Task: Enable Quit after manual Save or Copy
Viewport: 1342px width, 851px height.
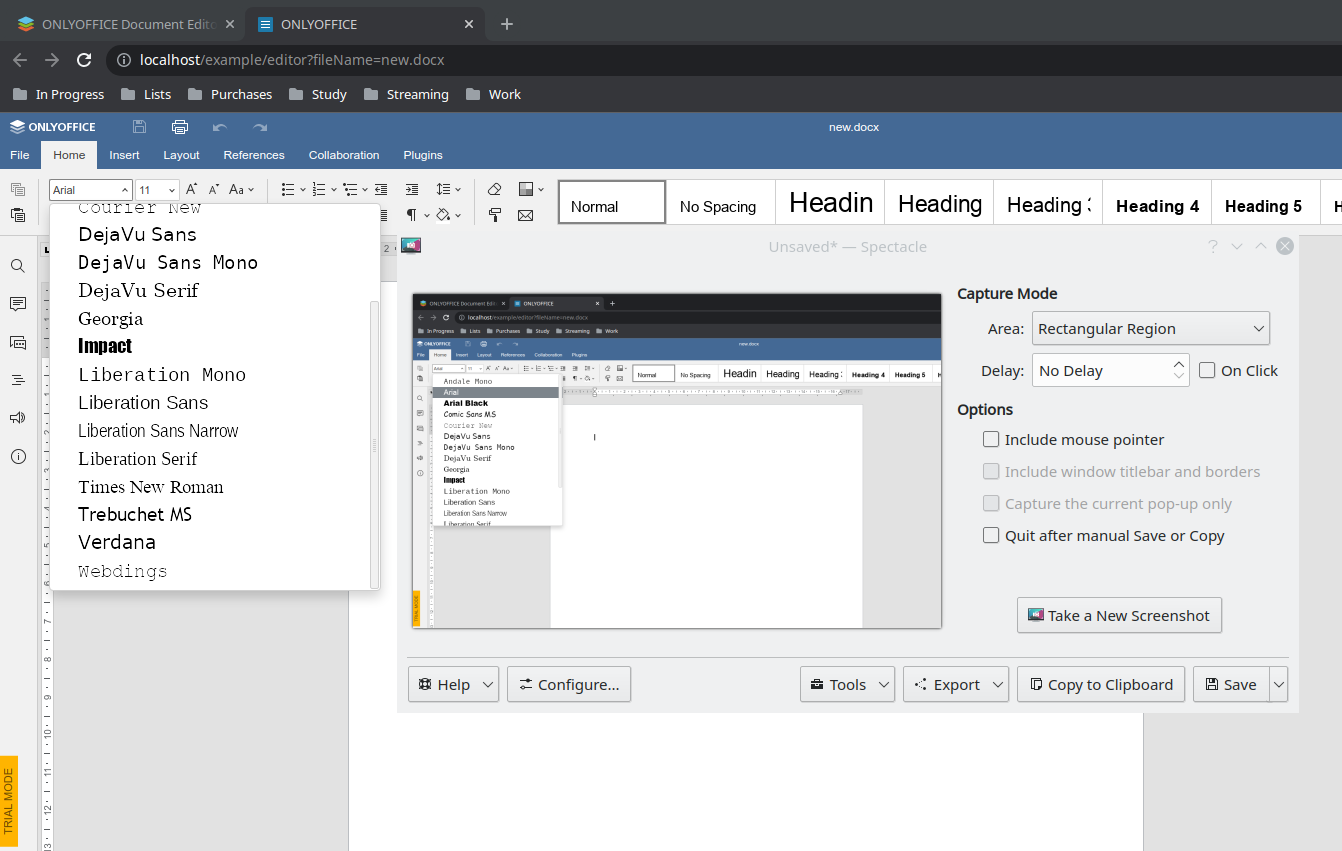Action: coord(991,535)
